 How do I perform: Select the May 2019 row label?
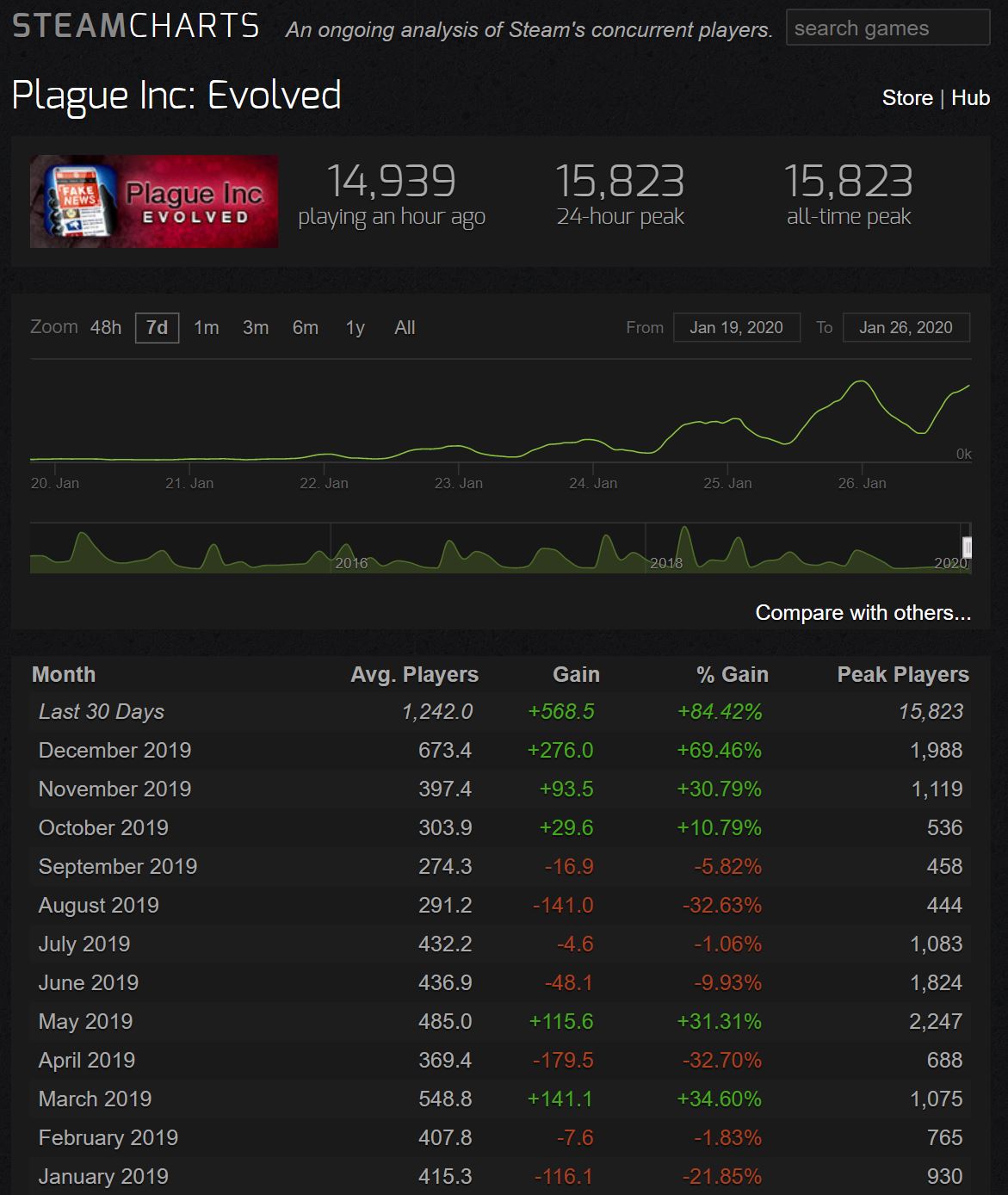[x=86, y=1022]
